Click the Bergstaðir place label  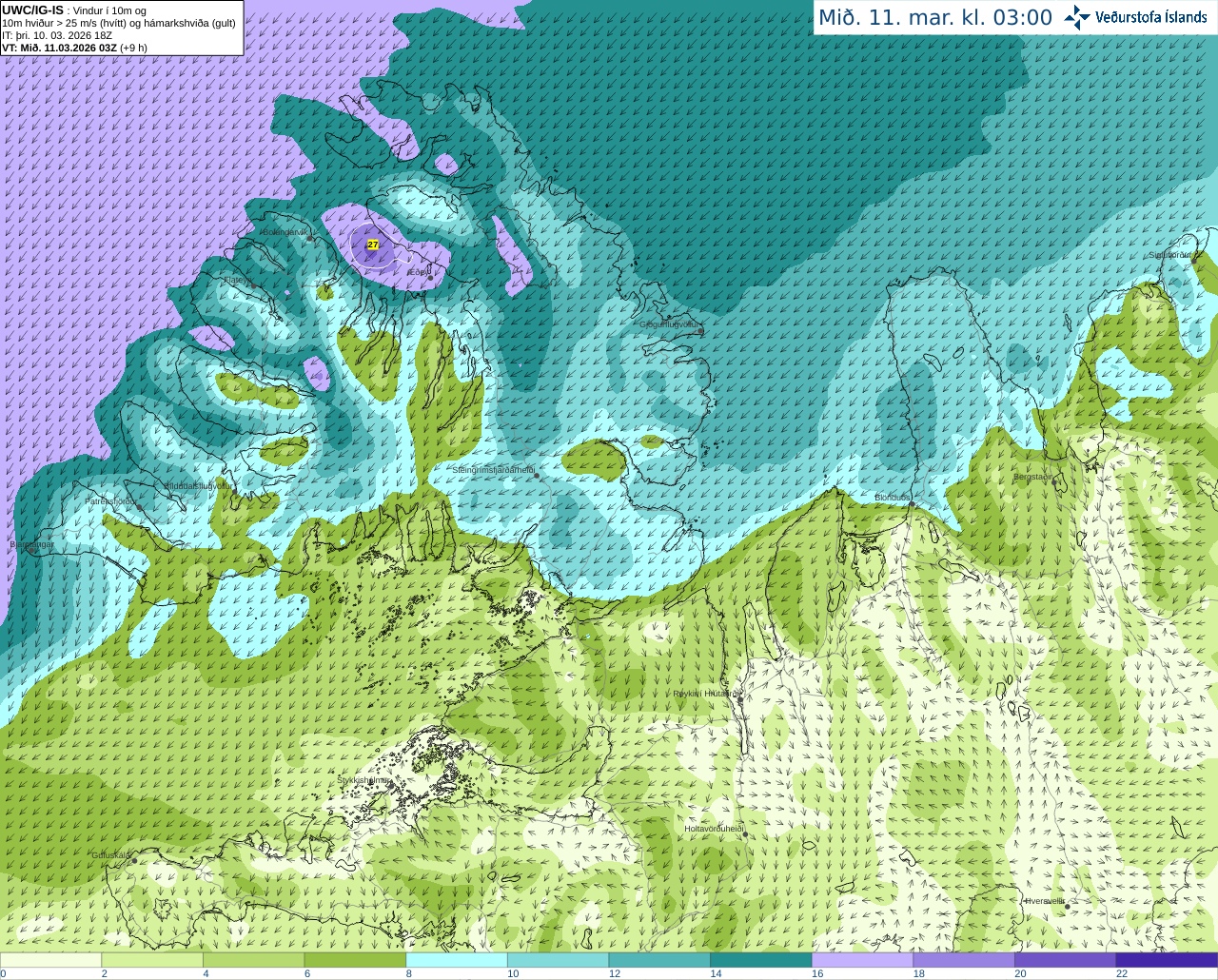pos(1034,477)
